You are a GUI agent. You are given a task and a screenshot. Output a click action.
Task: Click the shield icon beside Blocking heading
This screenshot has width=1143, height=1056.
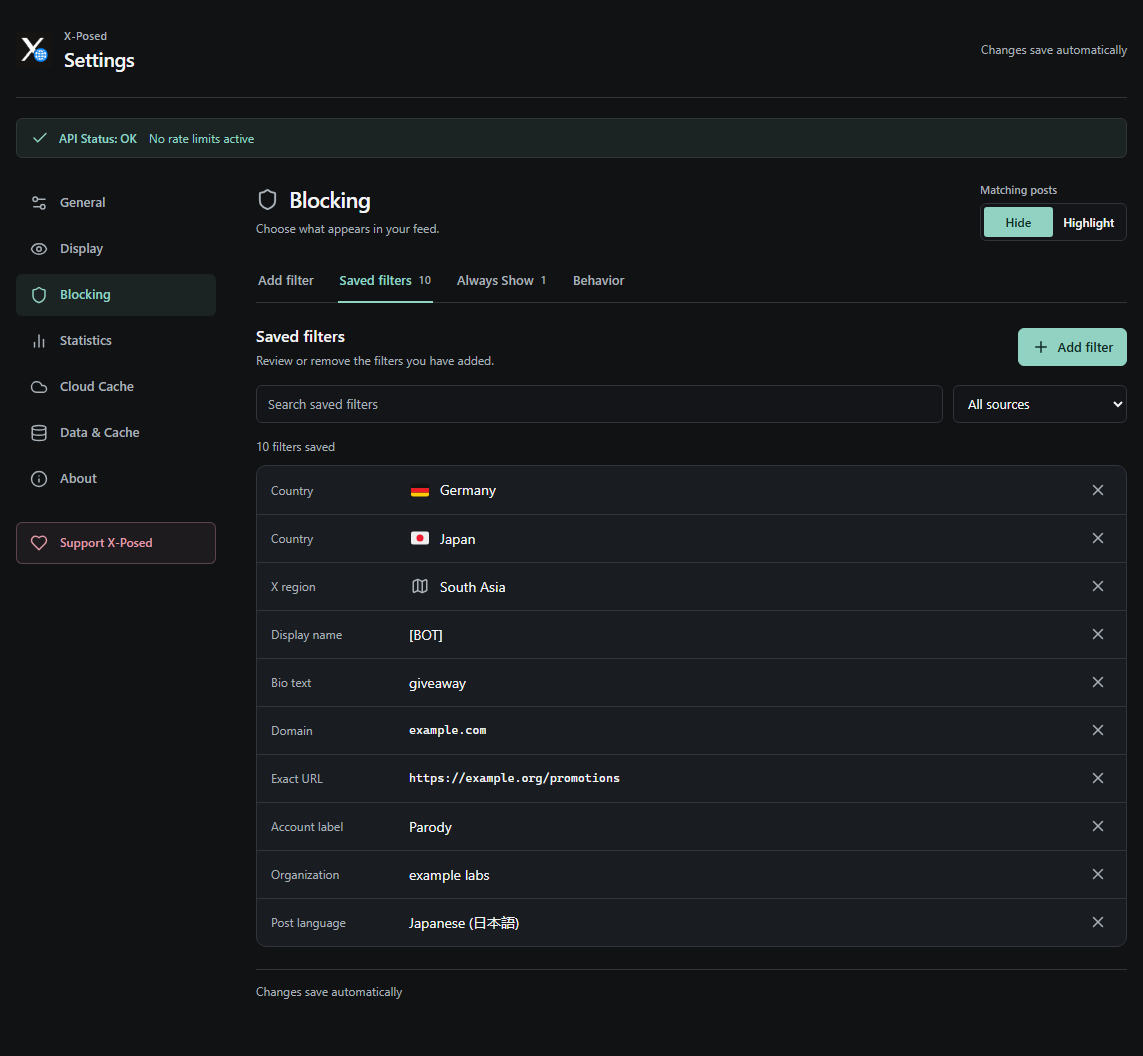click(268, 200)
